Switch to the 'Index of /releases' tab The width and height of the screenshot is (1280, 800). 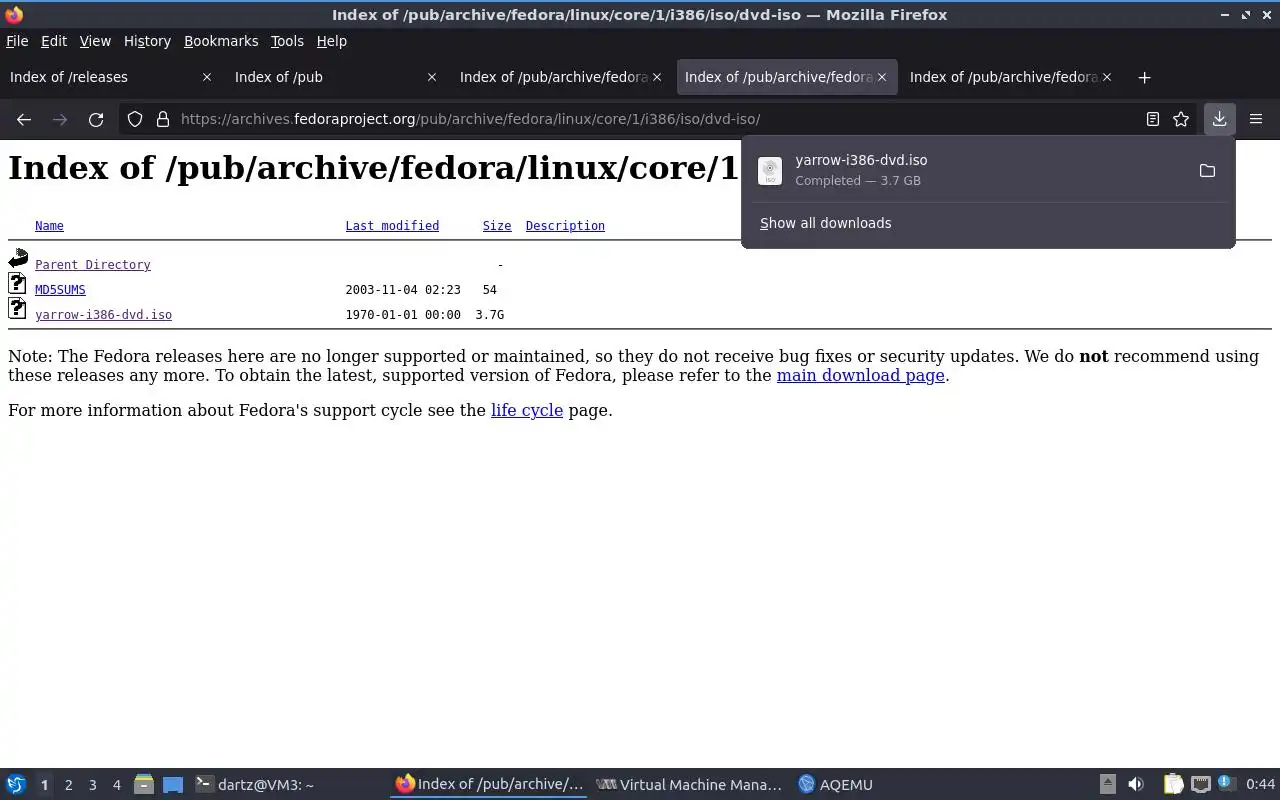pos(110,77)
